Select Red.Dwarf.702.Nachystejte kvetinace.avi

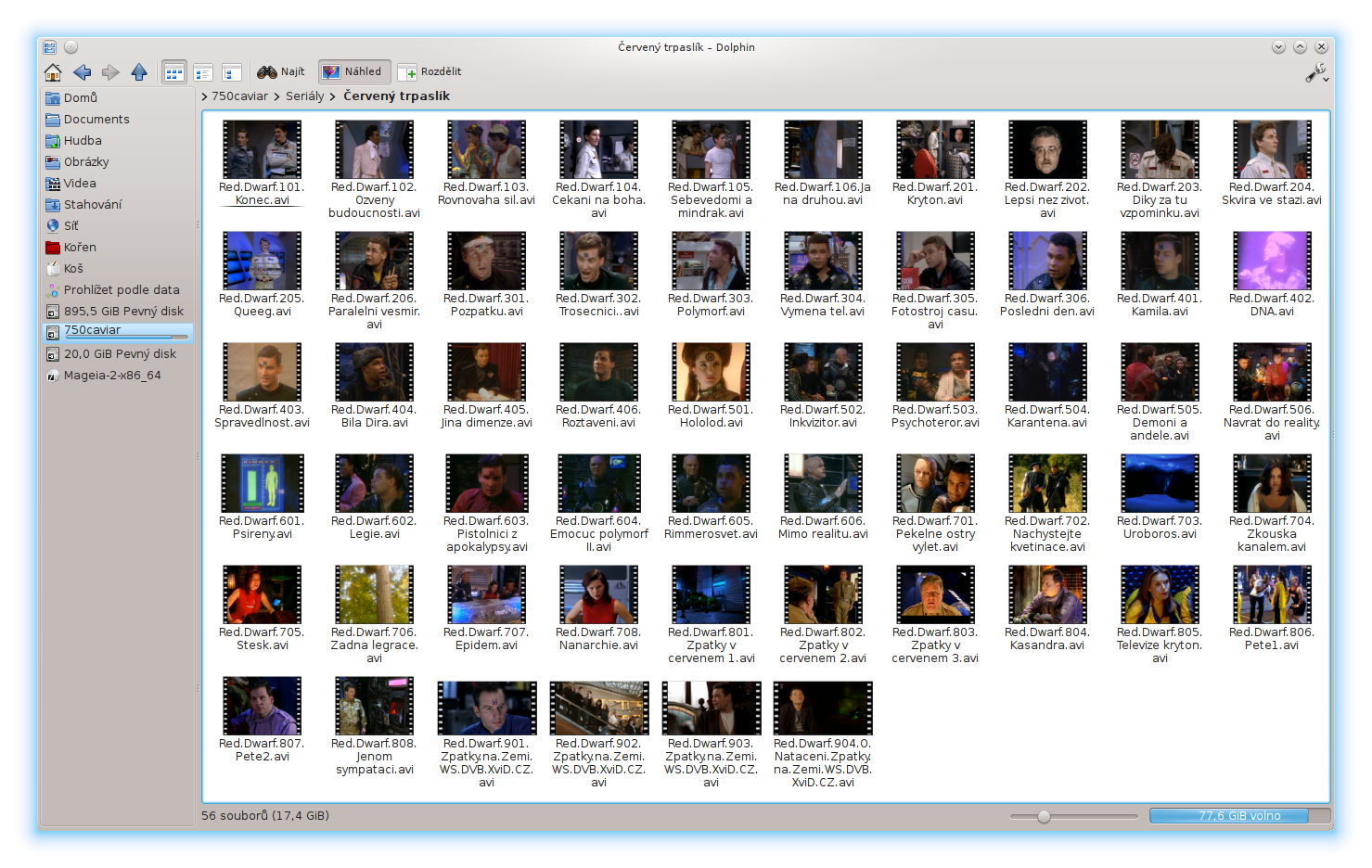(1047, 483)
